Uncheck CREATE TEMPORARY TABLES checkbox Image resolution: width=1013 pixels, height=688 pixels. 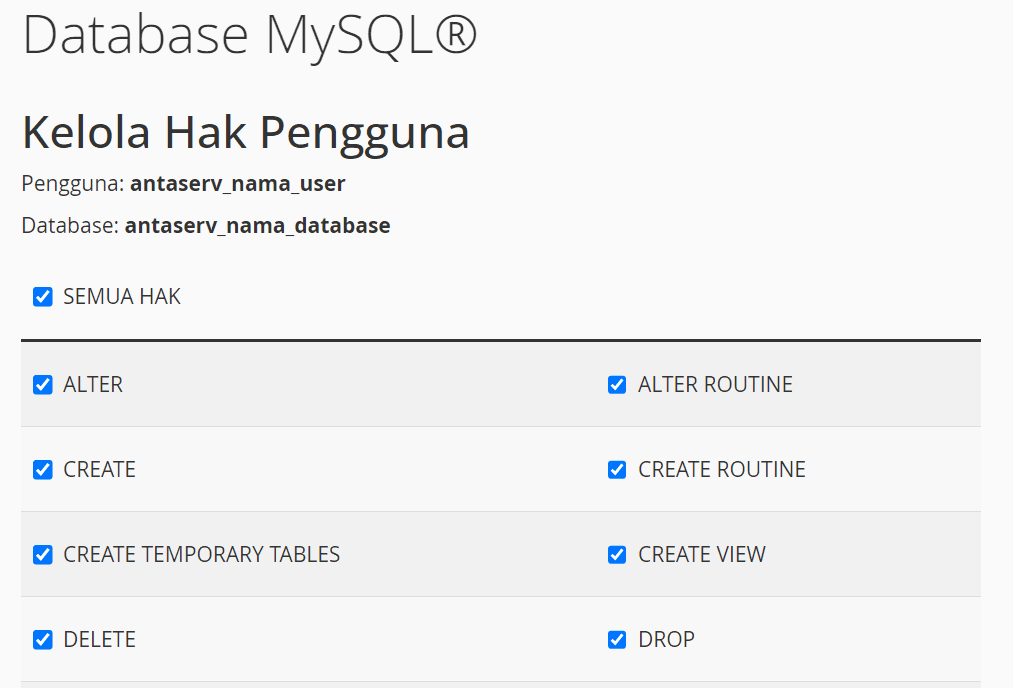coord(43,554)
